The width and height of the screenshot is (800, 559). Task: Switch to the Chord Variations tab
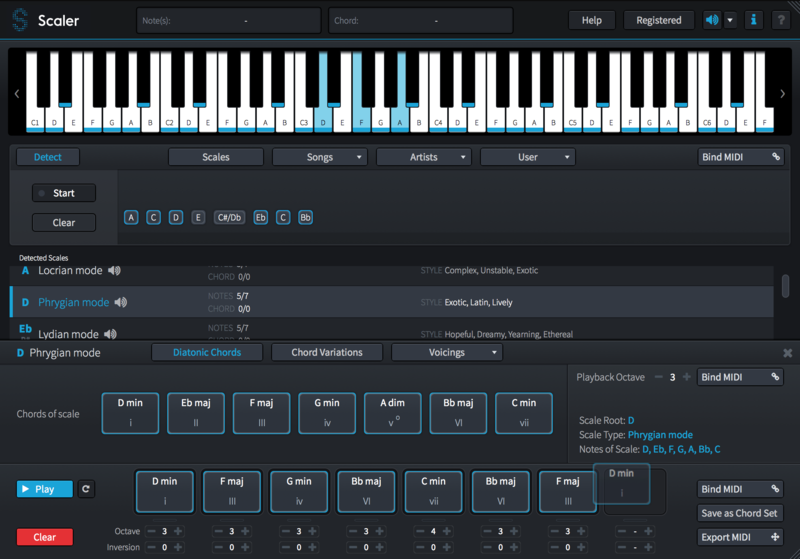pos(325,352)
